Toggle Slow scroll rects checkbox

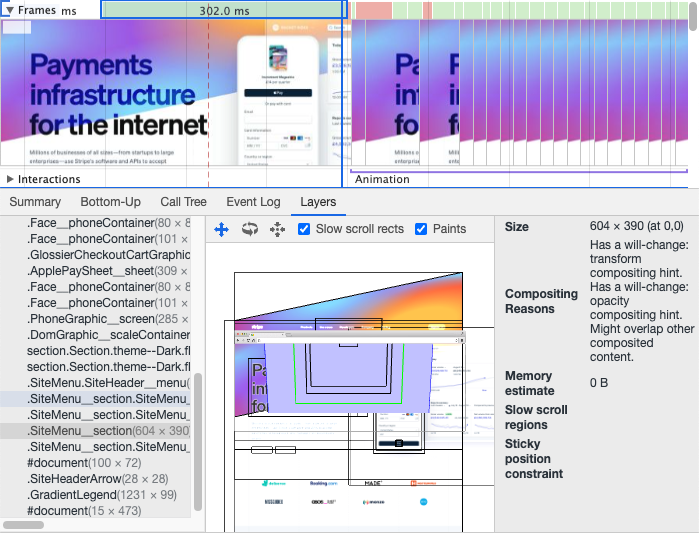click(x=304, y=229)
